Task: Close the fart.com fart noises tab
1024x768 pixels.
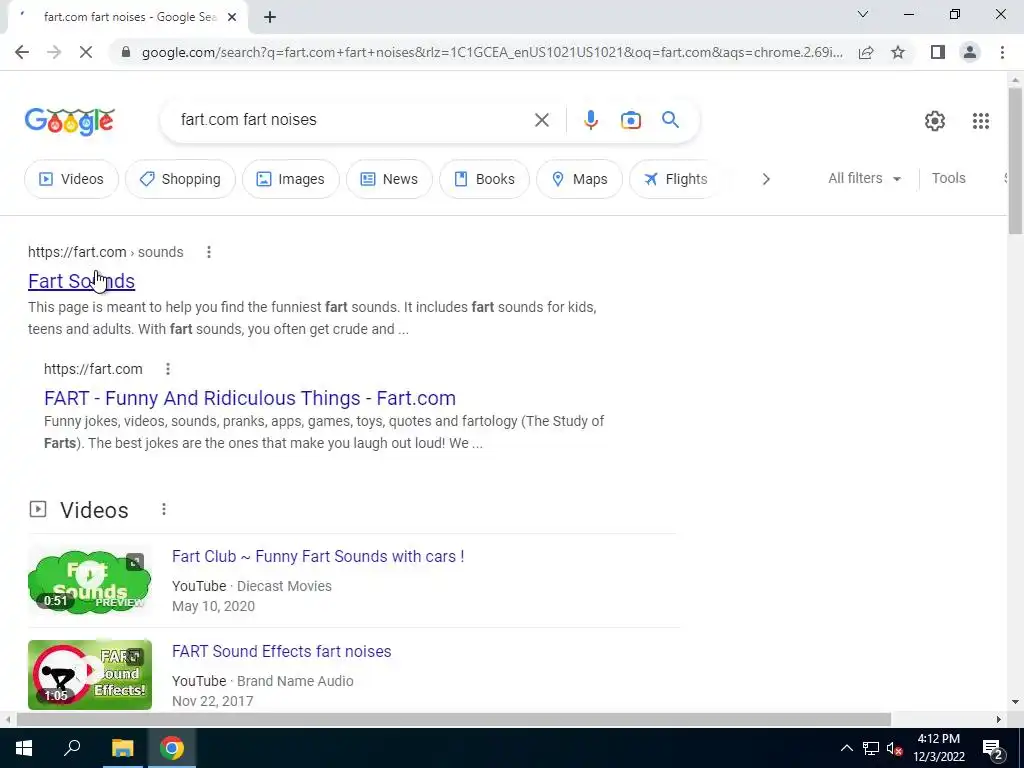Action: pos(232,18)
